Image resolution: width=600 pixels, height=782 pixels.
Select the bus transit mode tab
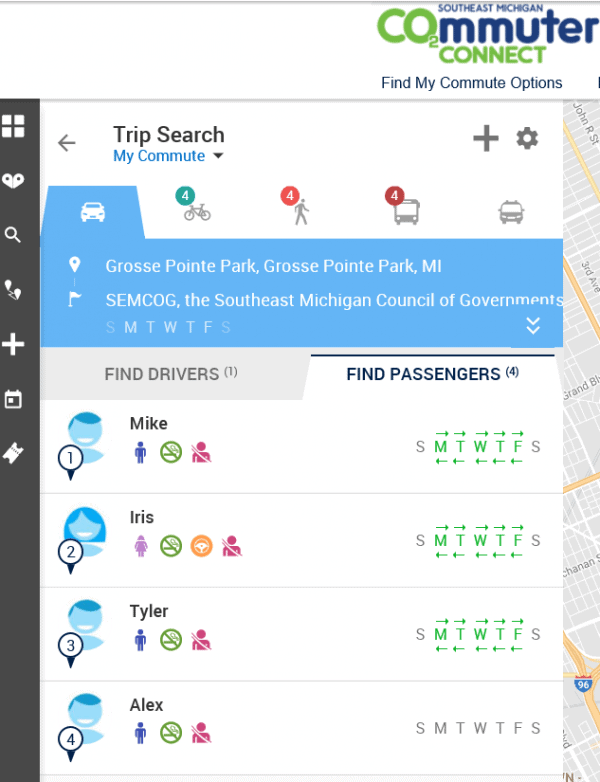[x=406, y=211]
